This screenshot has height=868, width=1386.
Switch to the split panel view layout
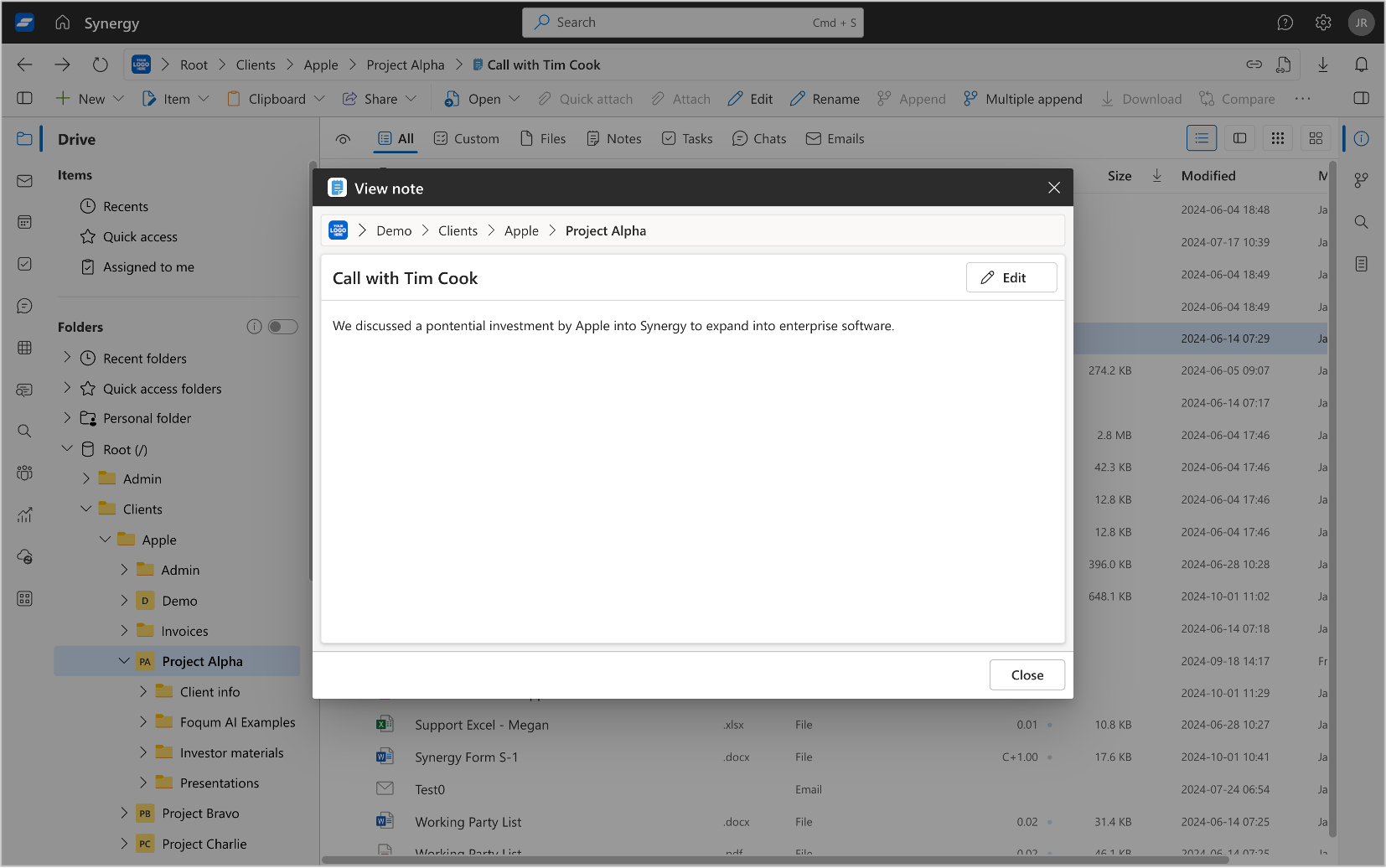pos(1239,138)
